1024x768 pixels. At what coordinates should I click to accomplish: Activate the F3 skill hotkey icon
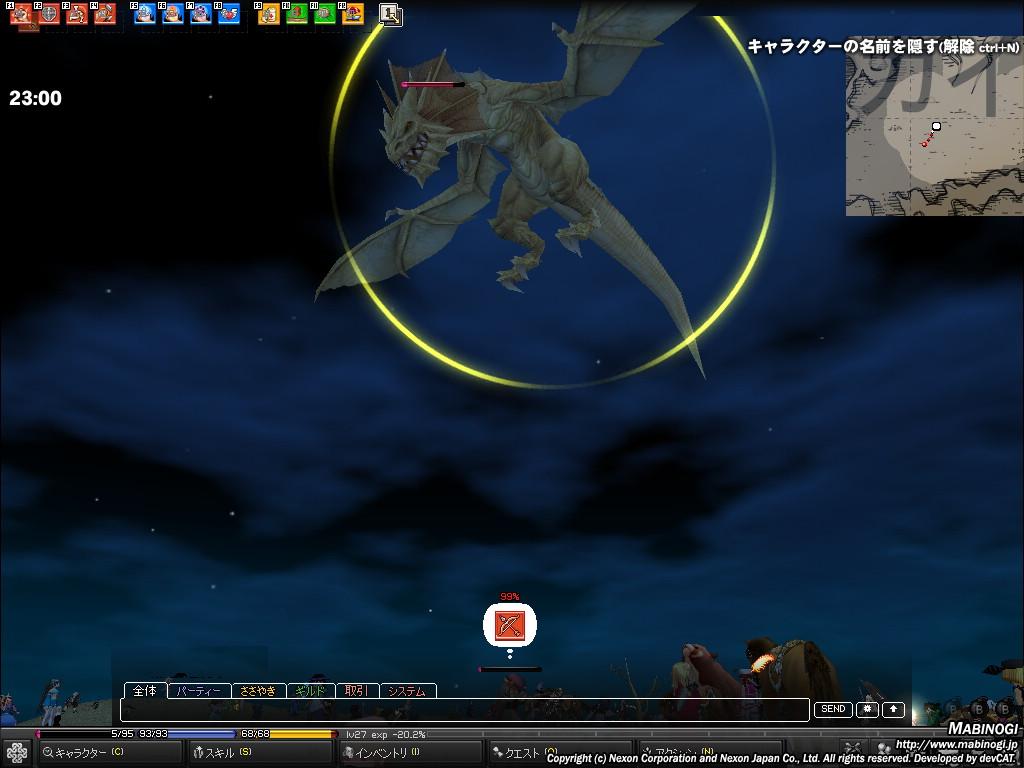77,14
